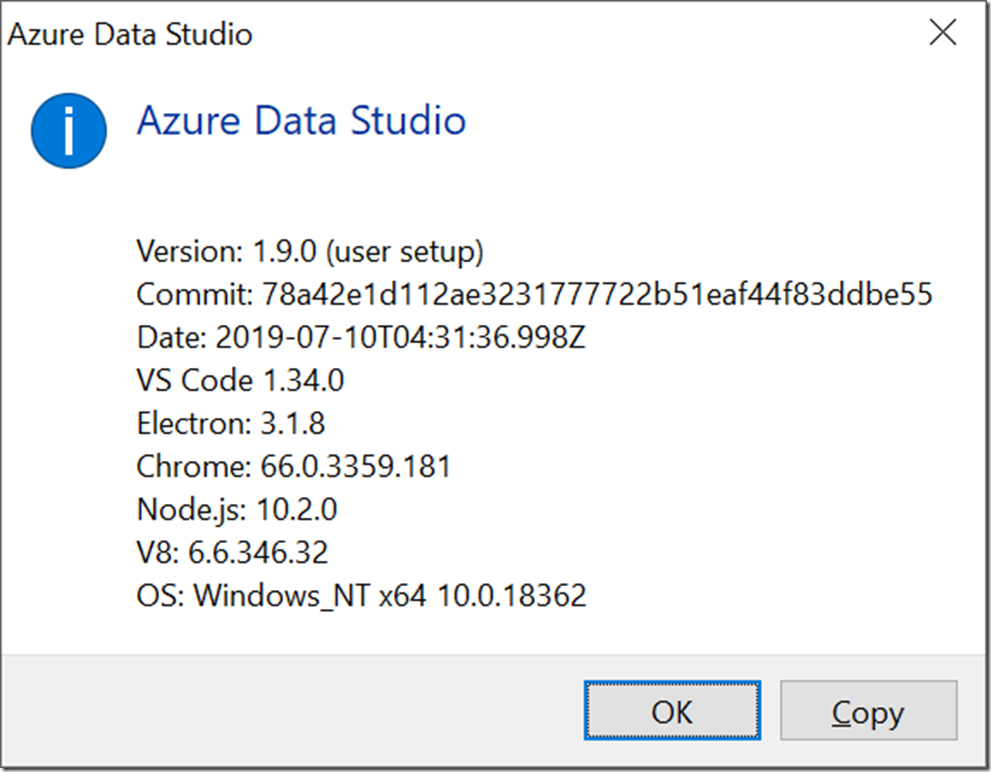Click the blue information icon

point(68,131)
